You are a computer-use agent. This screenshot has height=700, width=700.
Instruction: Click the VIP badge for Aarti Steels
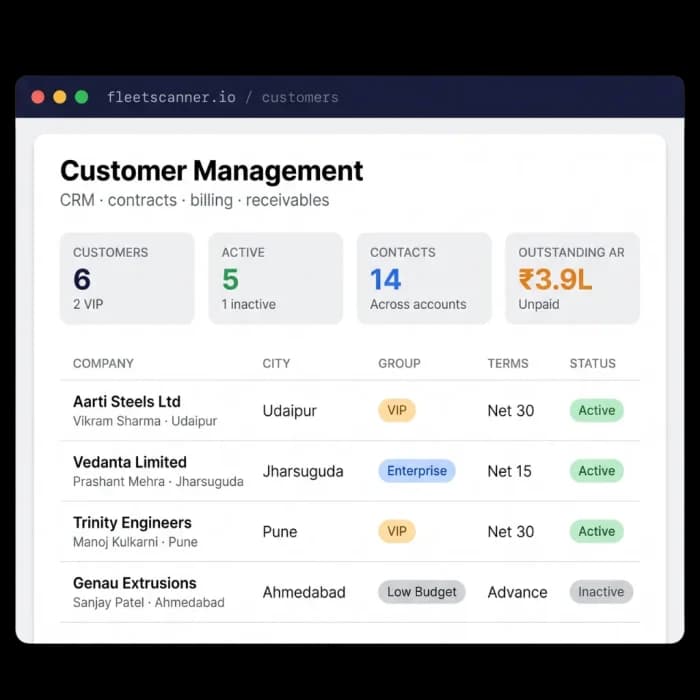point(397,410)
